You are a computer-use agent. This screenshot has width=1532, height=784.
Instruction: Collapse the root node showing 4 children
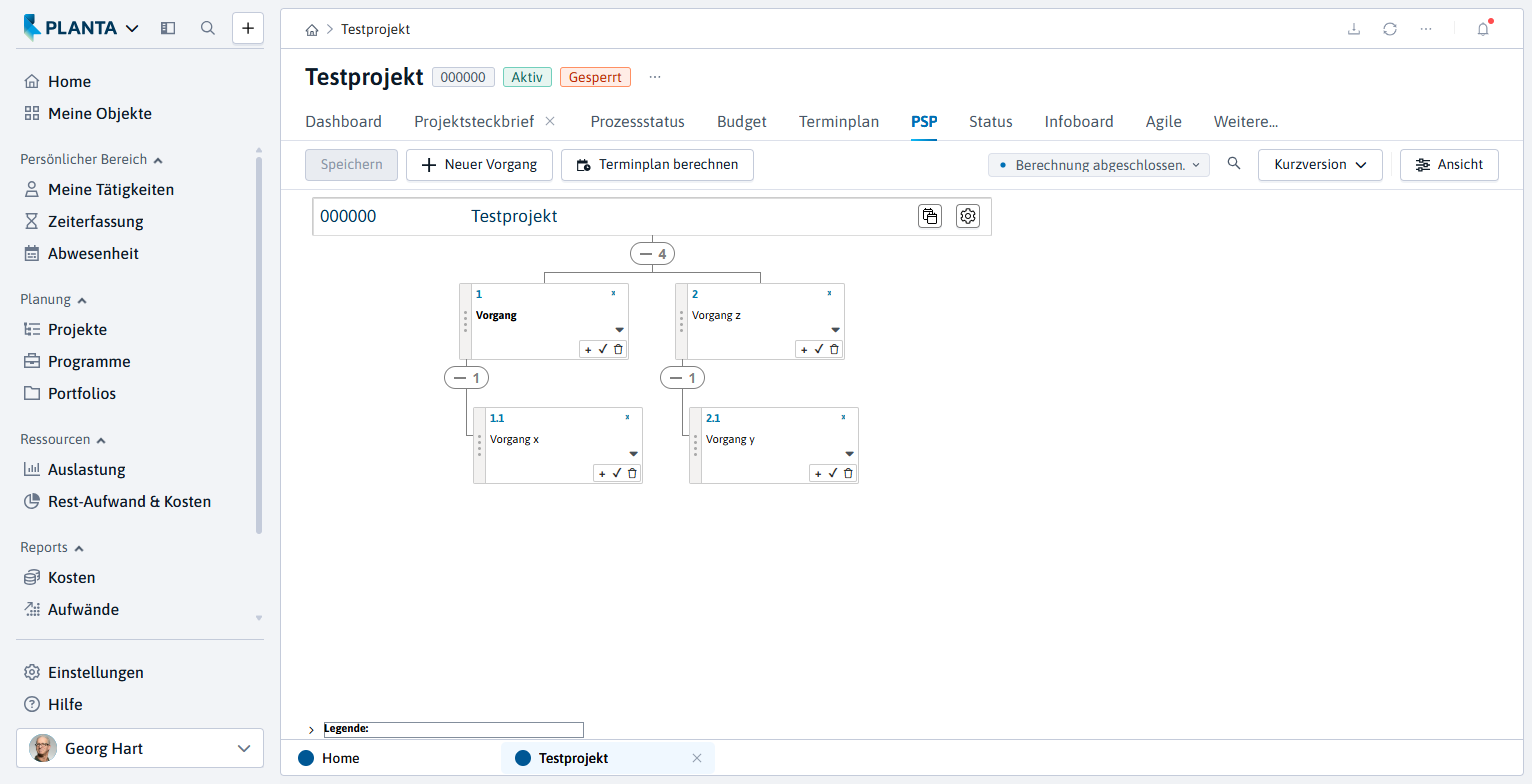tap(652, 254)
